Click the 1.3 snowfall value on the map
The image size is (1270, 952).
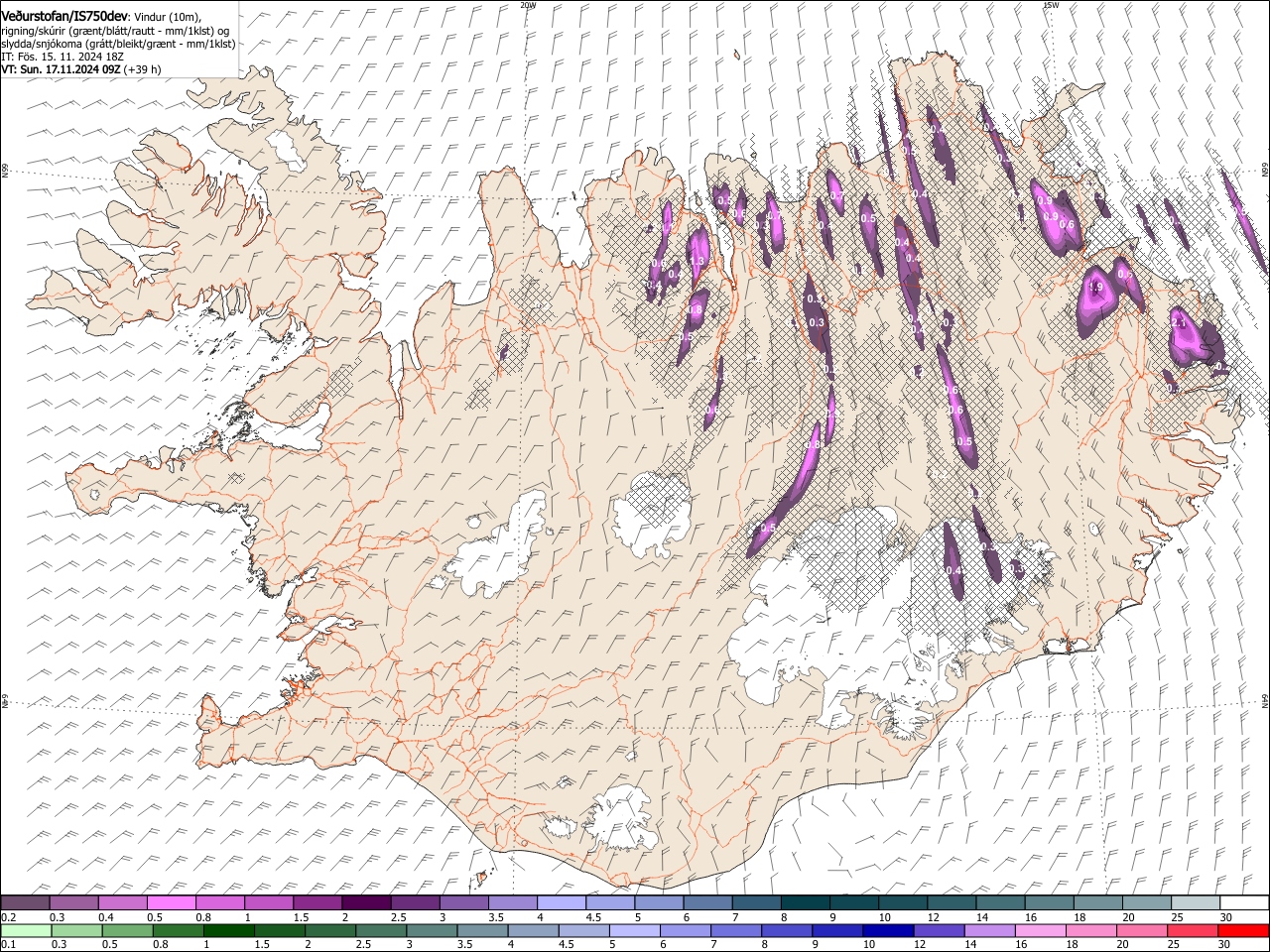tap(697, 262)
